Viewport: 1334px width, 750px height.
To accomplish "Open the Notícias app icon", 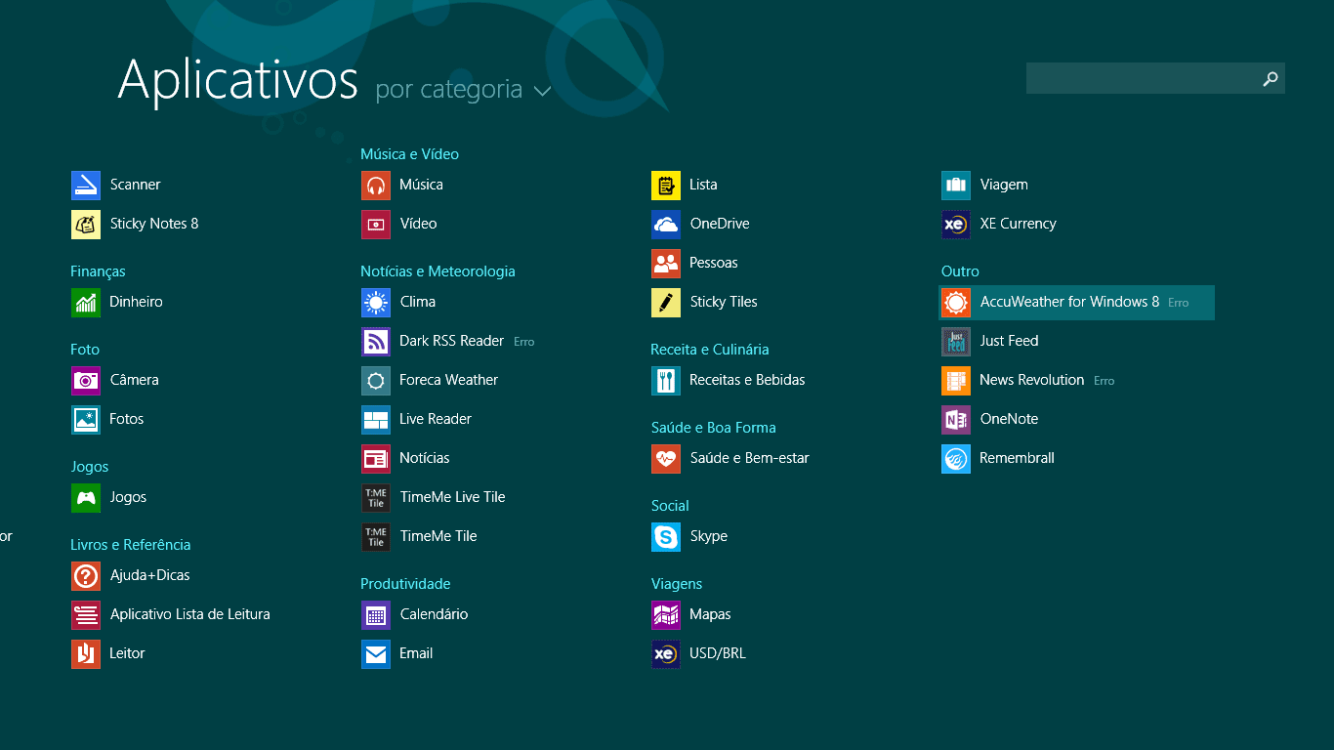I will [376, 458].
